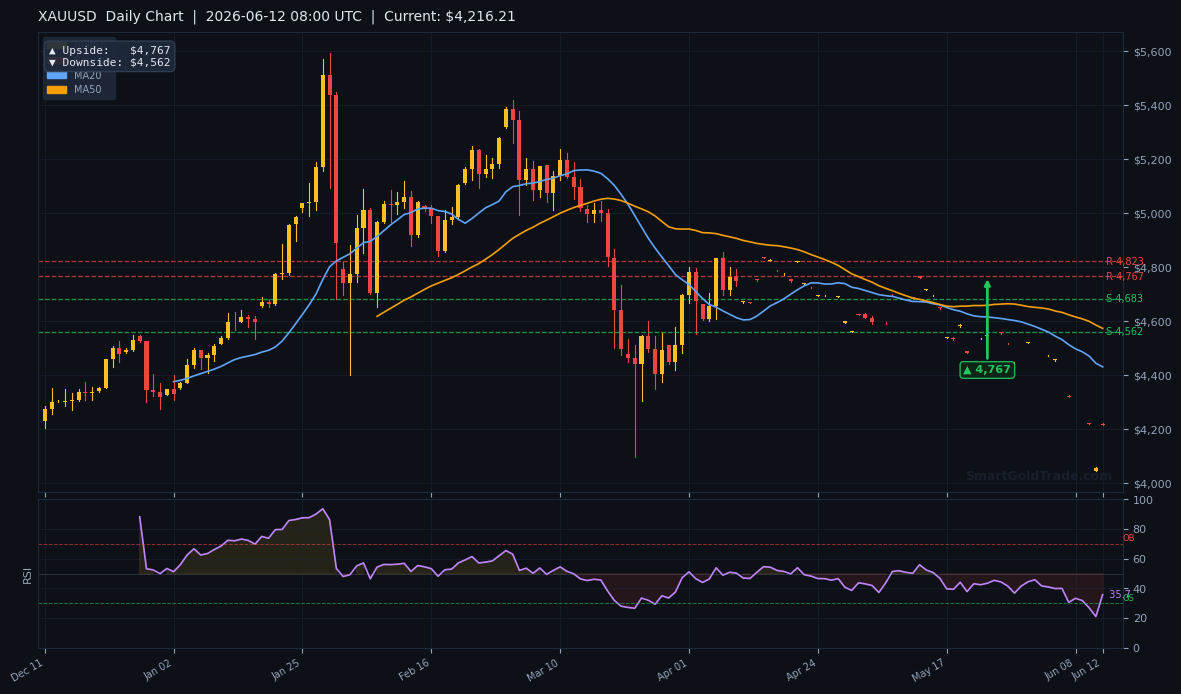Click the RSI axis value 60
The width and height of the screenshot is (1181, 694).
pos(1140,559)
